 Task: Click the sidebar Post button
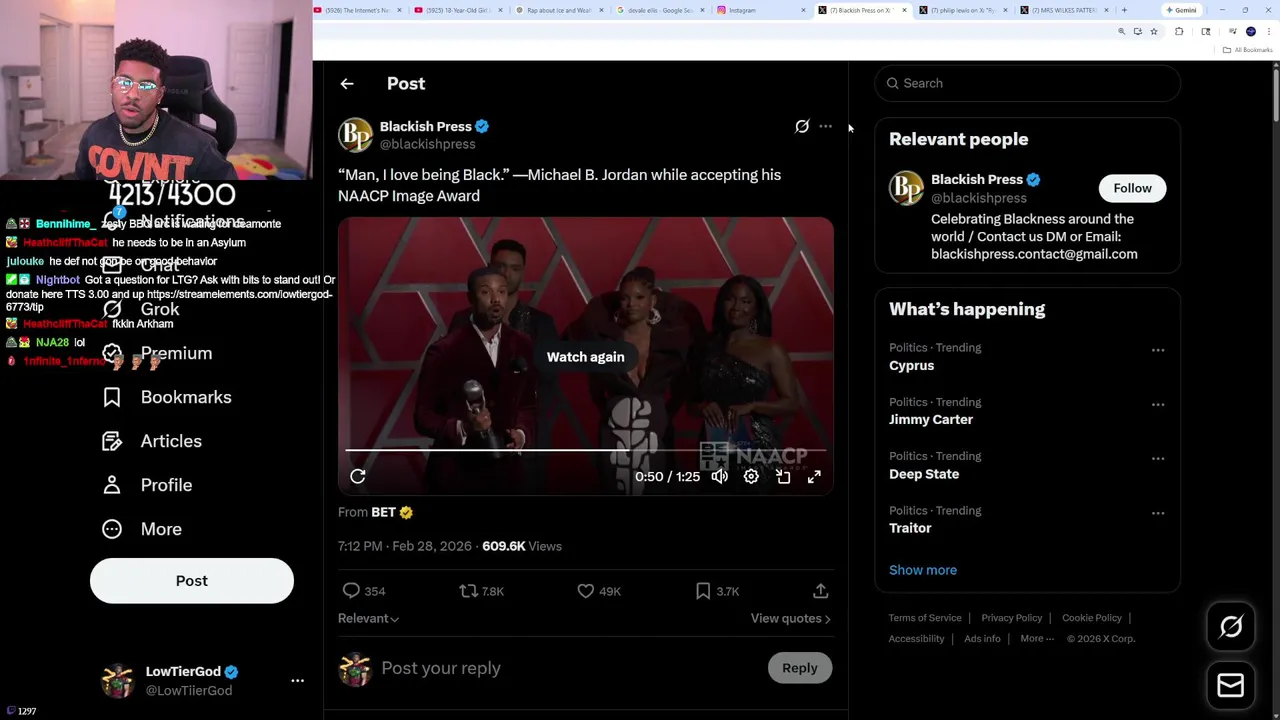coord(192,581)
